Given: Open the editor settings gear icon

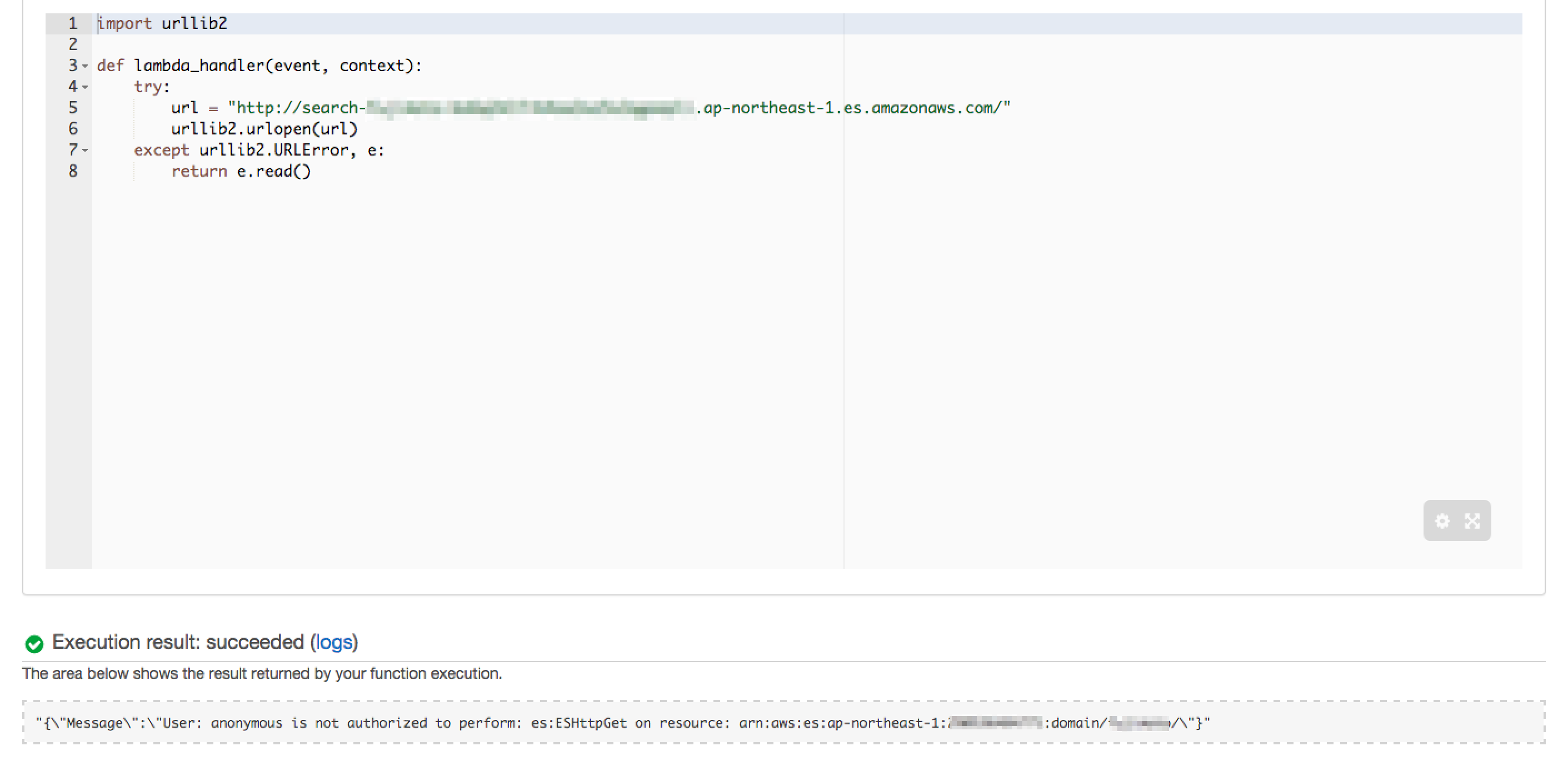Looking at the screenshot, I should tap(1442, 521).
